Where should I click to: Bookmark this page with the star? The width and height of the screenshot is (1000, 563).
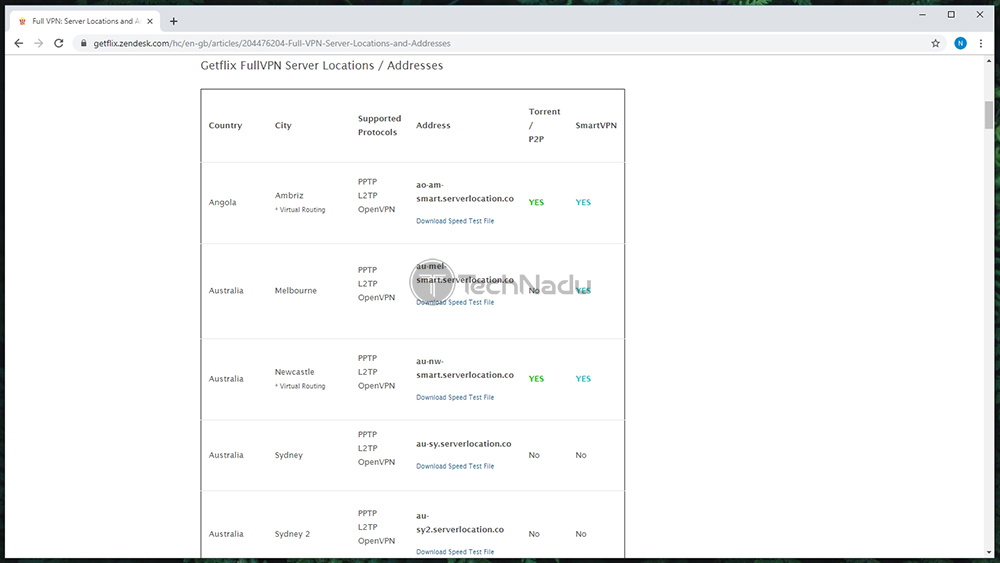tap(935, 43)
